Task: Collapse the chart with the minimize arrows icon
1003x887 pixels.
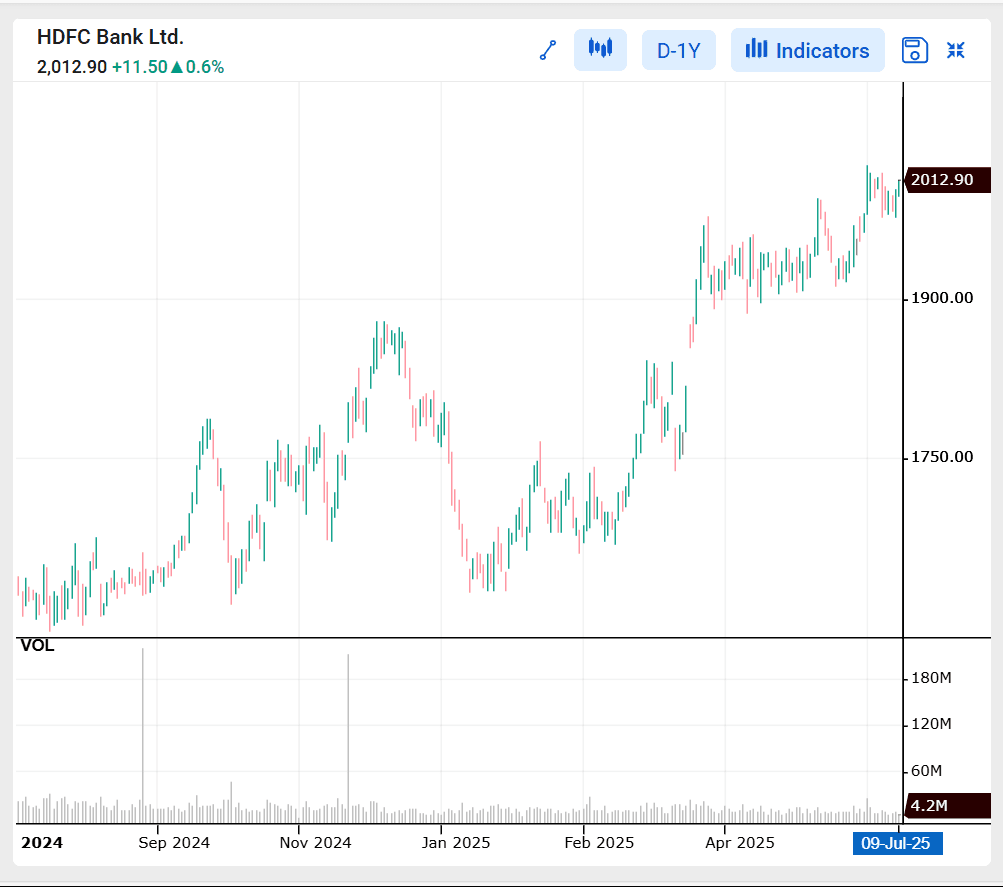Action: click(956, 50)
